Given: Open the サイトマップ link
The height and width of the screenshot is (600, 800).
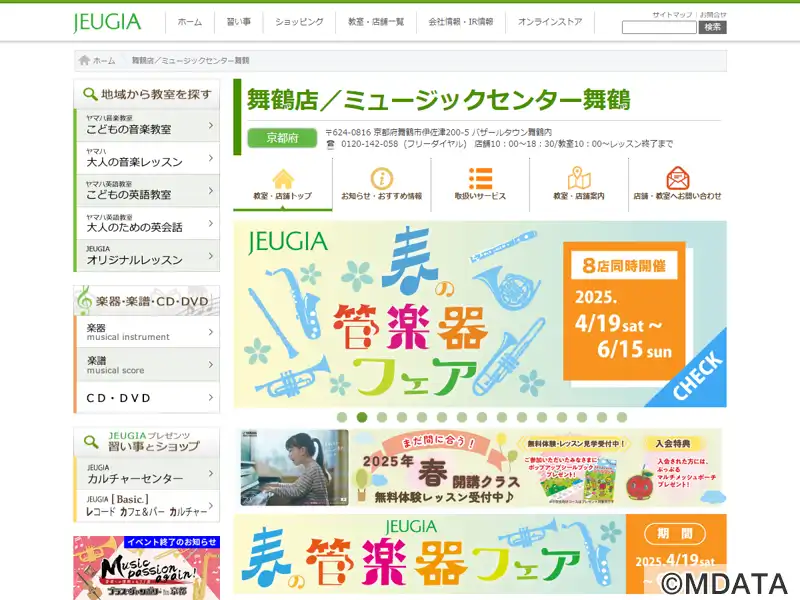Looking at the screenshot, I should pyautogui.click(x=672, y=14).
